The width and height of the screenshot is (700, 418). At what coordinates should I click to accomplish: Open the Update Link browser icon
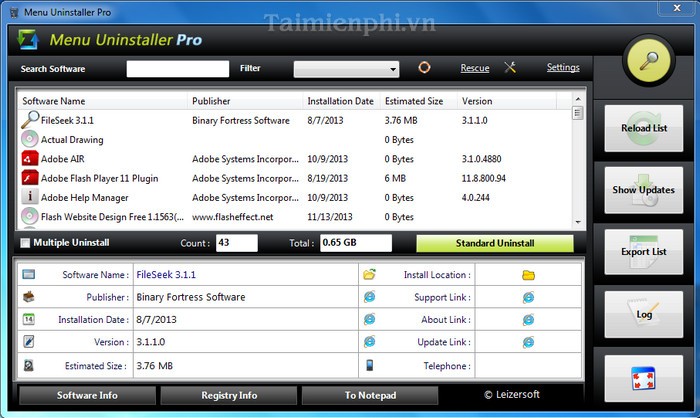pos(528,342)
